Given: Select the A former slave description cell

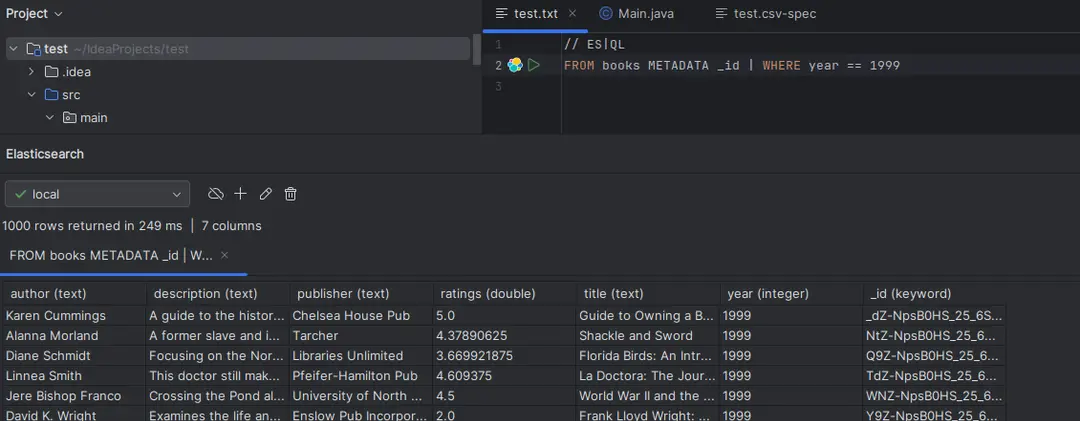Looking at the screenshot, I should (x=218, y=336).
